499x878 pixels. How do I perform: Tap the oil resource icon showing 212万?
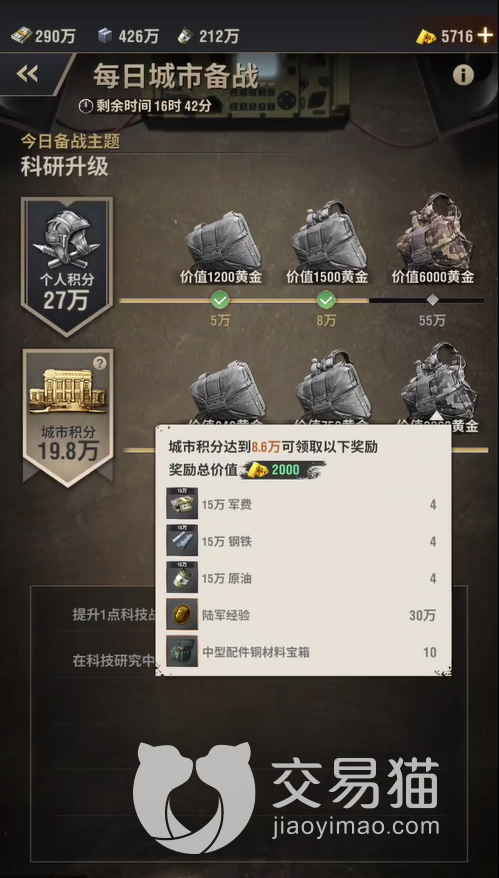[x=185, y=36]
